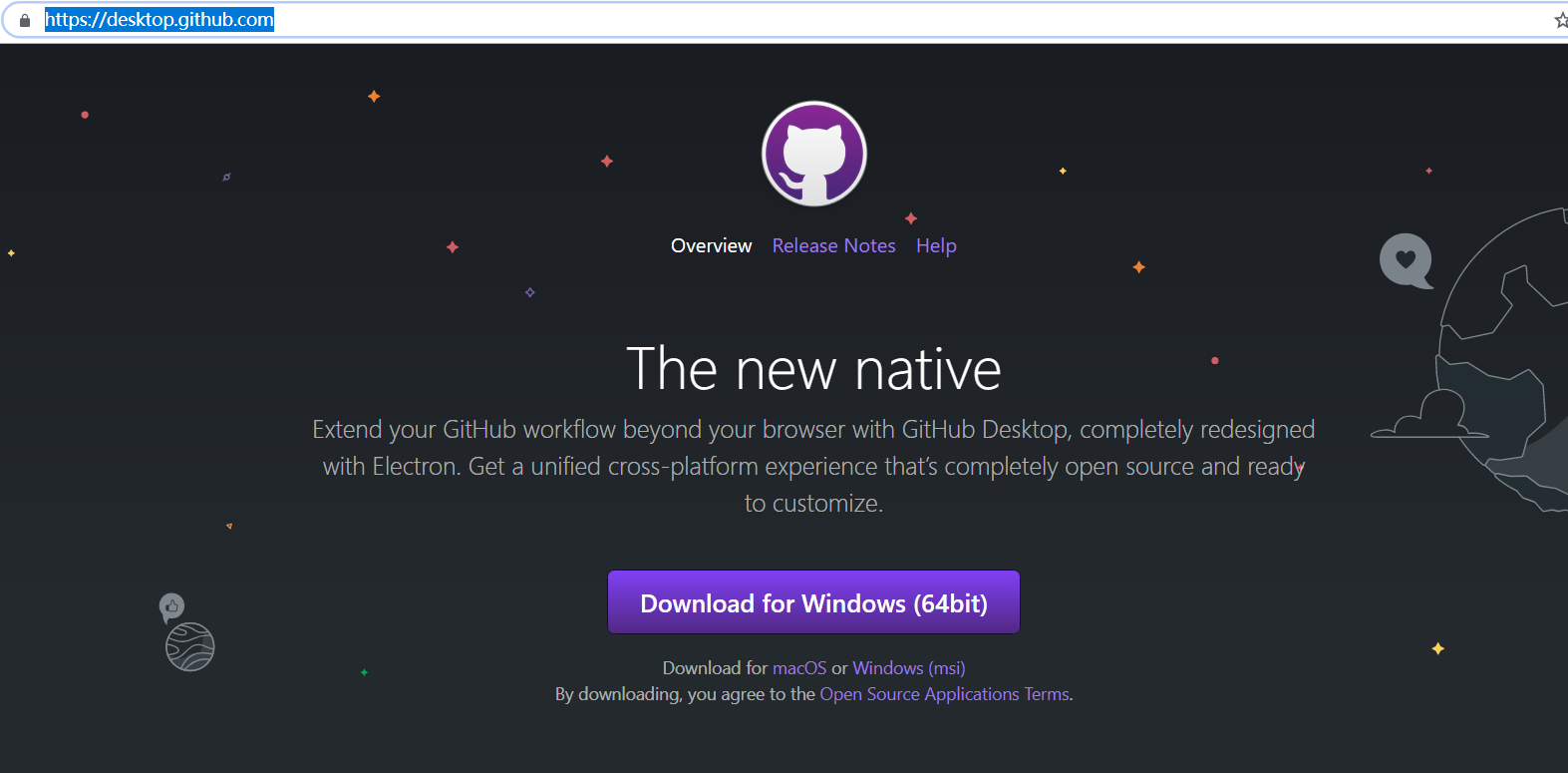Bookmark page with the star icon
1568x773 pixels.
pos(1560,20)
